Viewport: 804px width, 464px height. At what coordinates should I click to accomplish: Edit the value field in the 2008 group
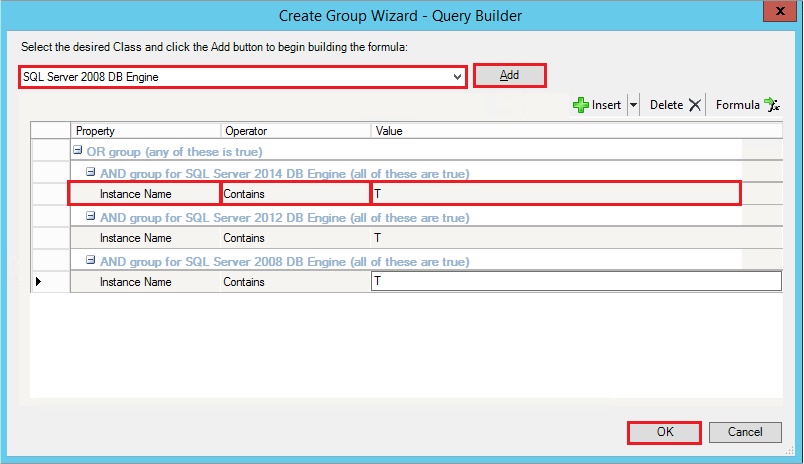click(576, 281)
